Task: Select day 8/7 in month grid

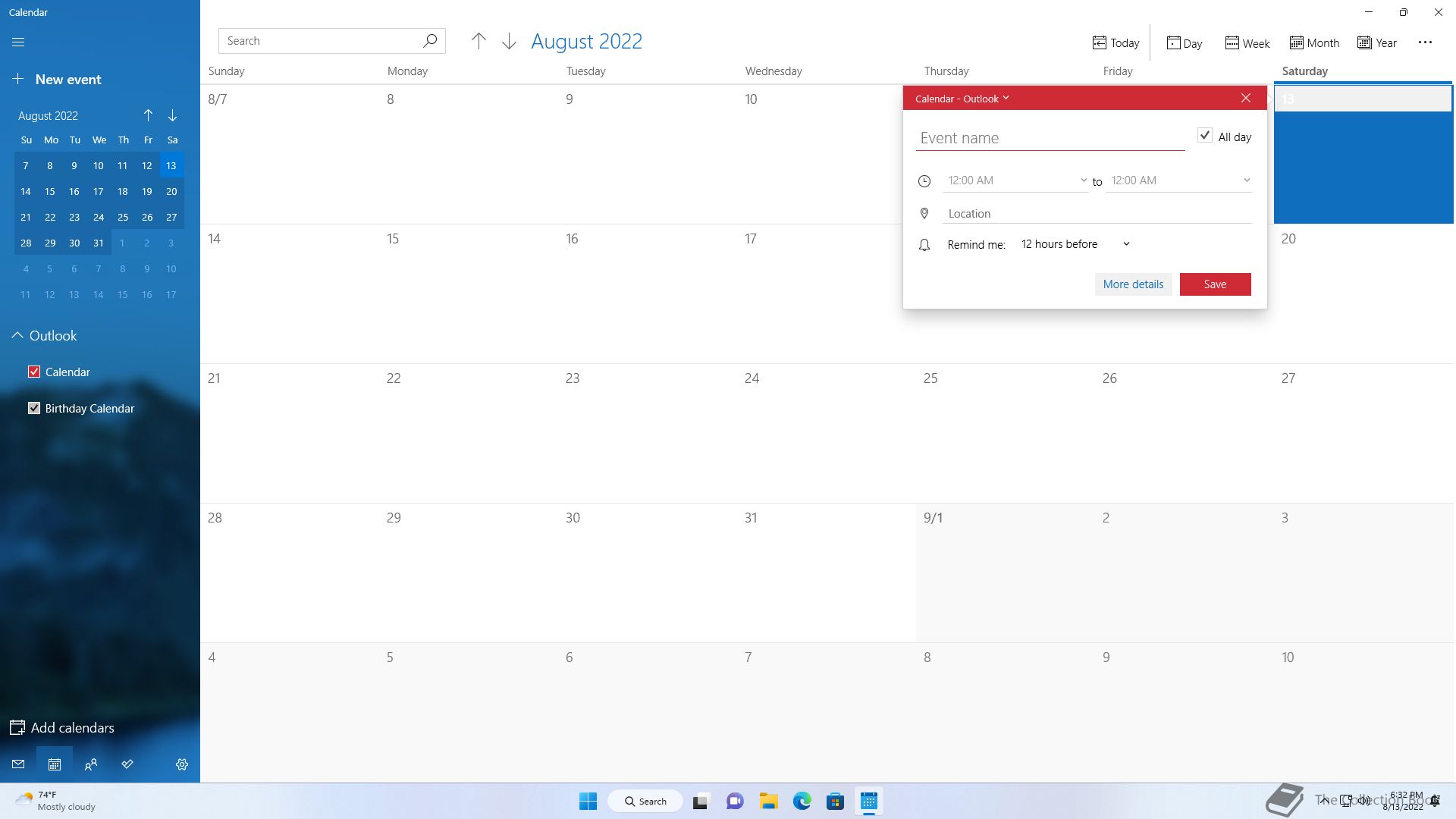Action: 290,154
